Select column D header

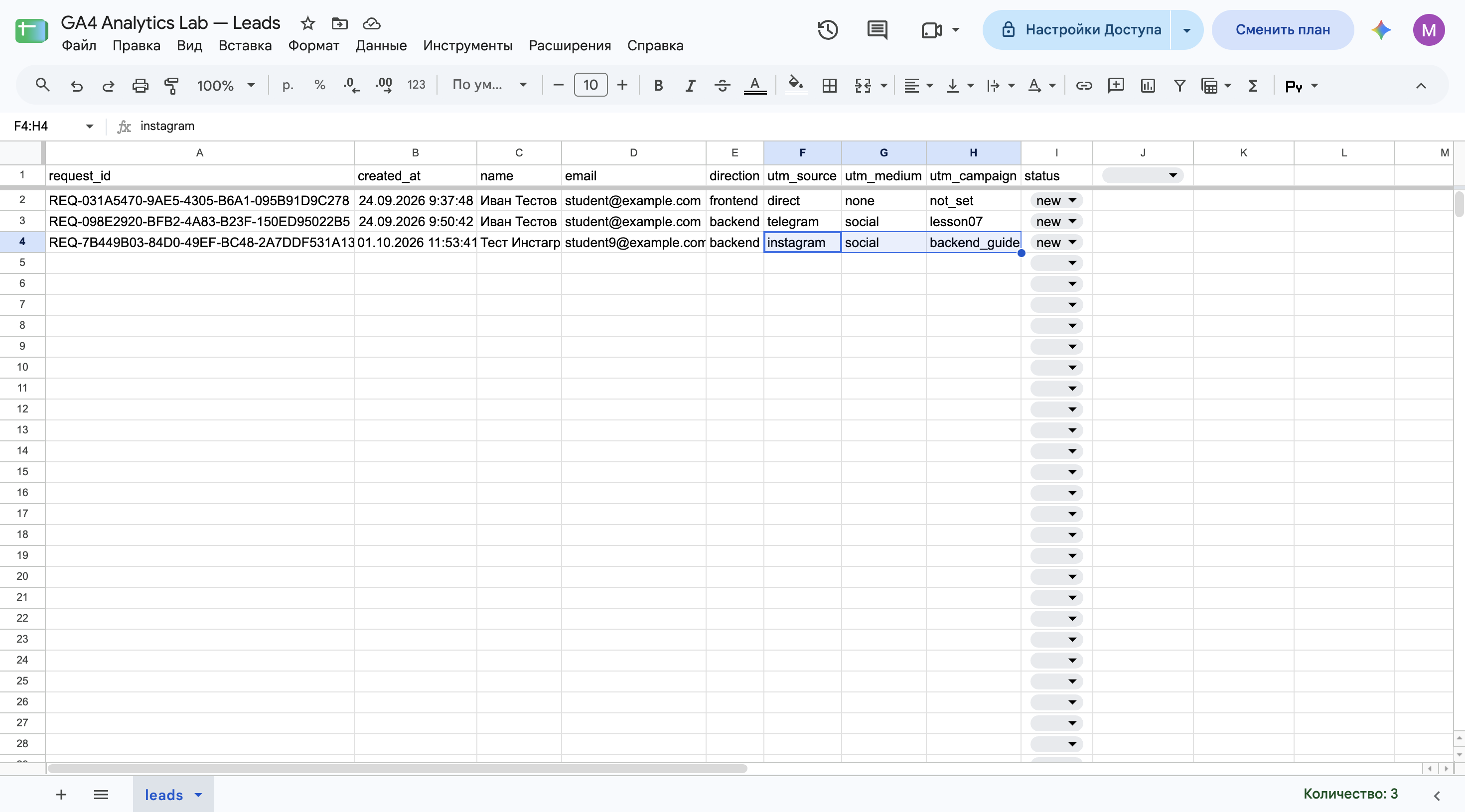pos(633,153)
